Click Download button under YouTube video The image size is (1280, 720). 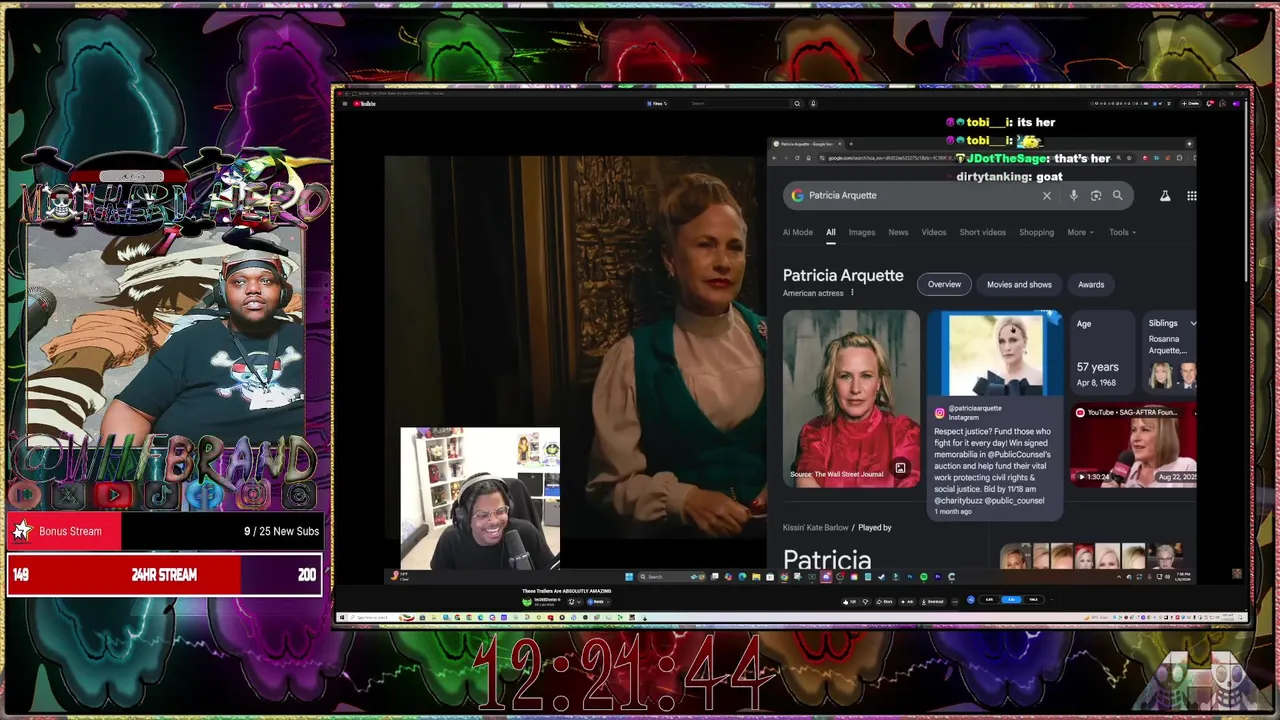(x=933, y=601)
